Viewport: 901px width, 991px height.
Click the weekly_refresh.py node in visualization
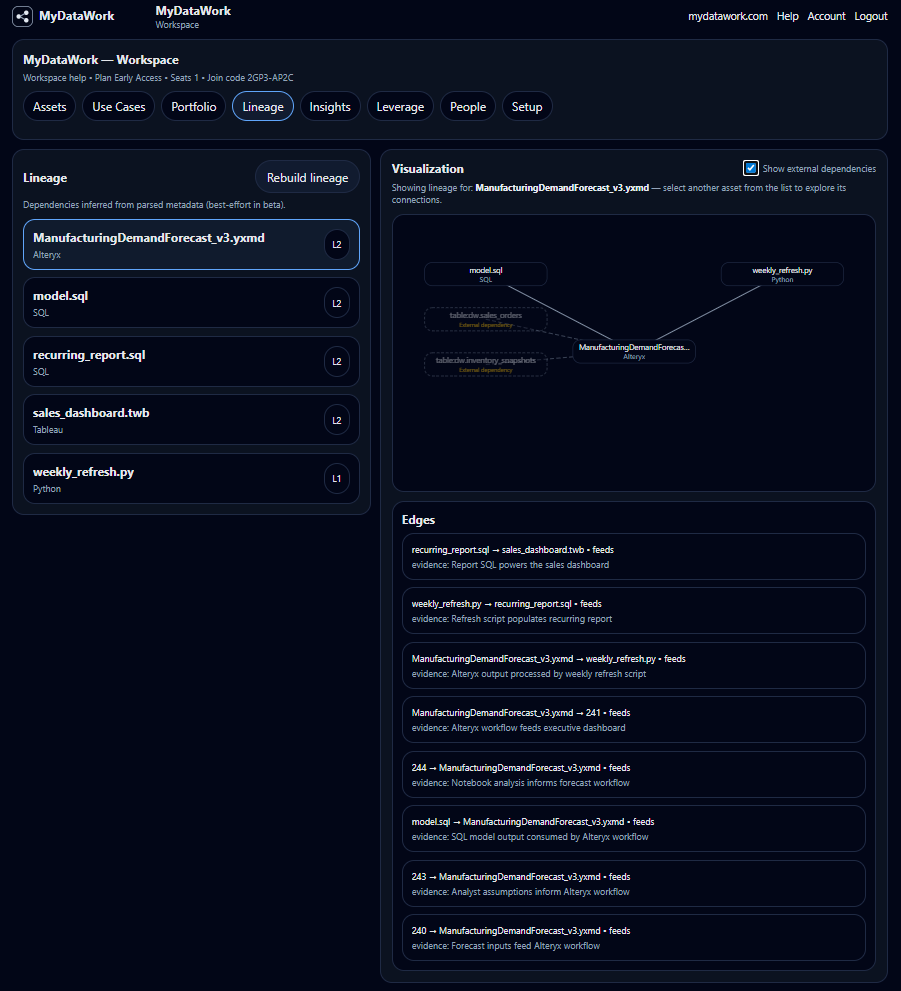coord(782,274)
